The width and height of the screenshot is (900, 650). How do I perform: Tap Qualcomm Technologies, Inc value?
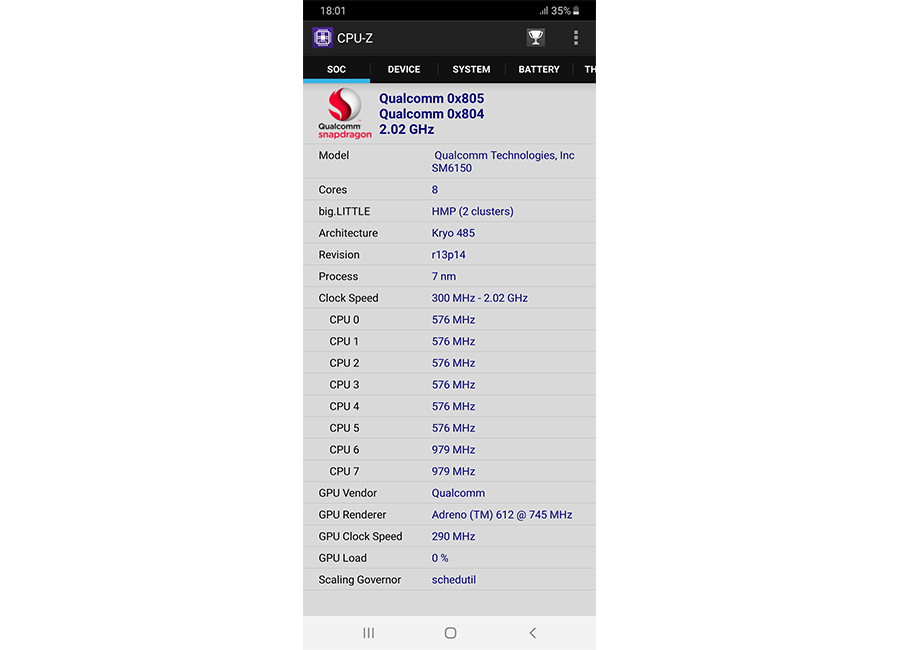(504, 155)
